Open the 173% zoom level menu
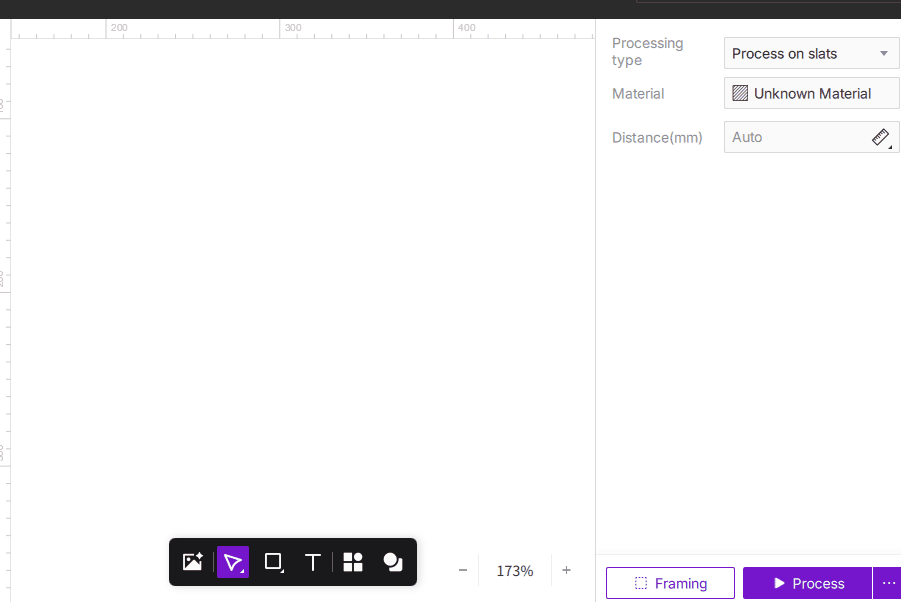901x602 pixels. [x=515, y=571]
